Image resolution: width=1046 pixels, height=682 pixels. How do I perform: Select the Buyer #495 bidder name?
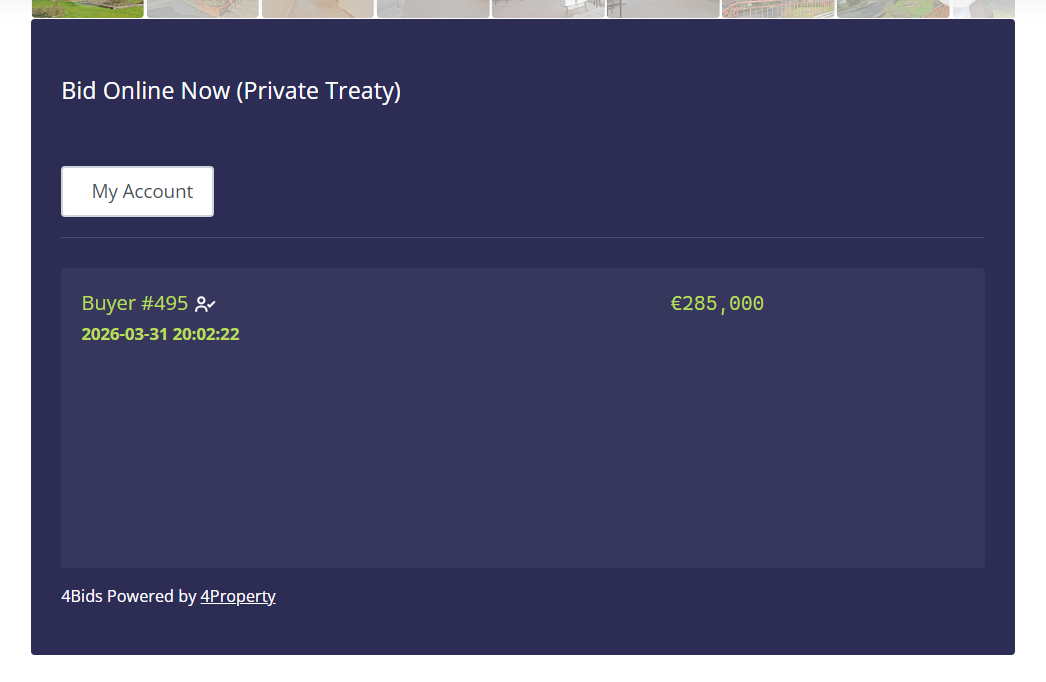click(135, 303)
